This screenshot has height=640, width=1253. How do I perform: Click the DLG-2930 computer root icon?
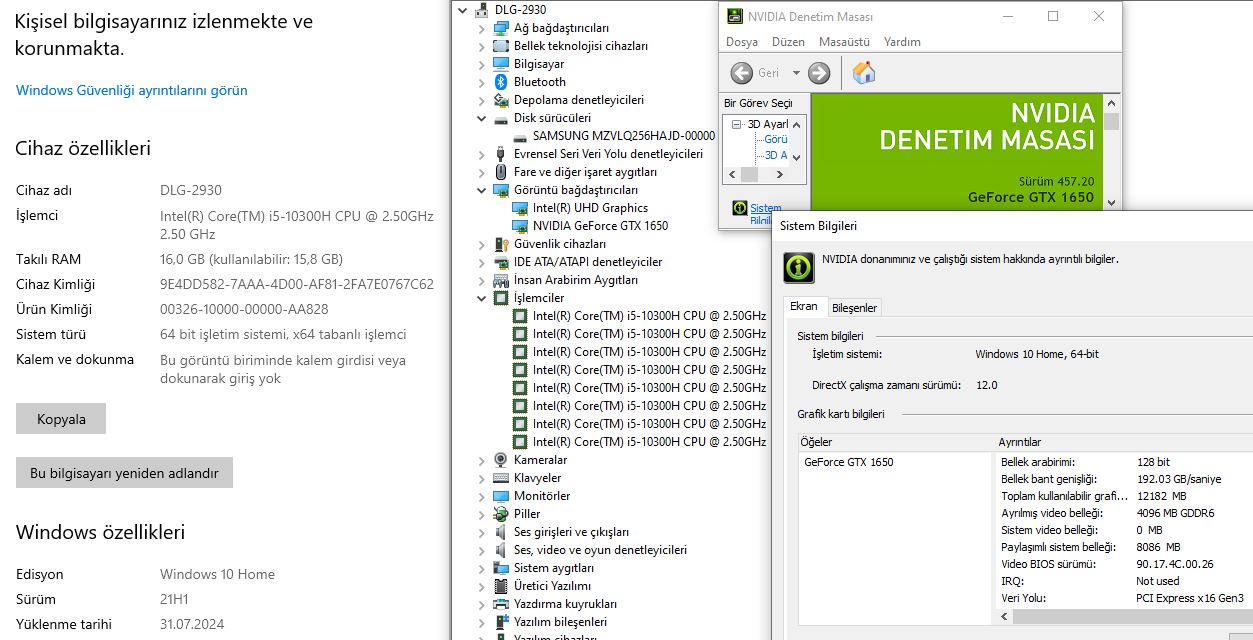point(482,10)
